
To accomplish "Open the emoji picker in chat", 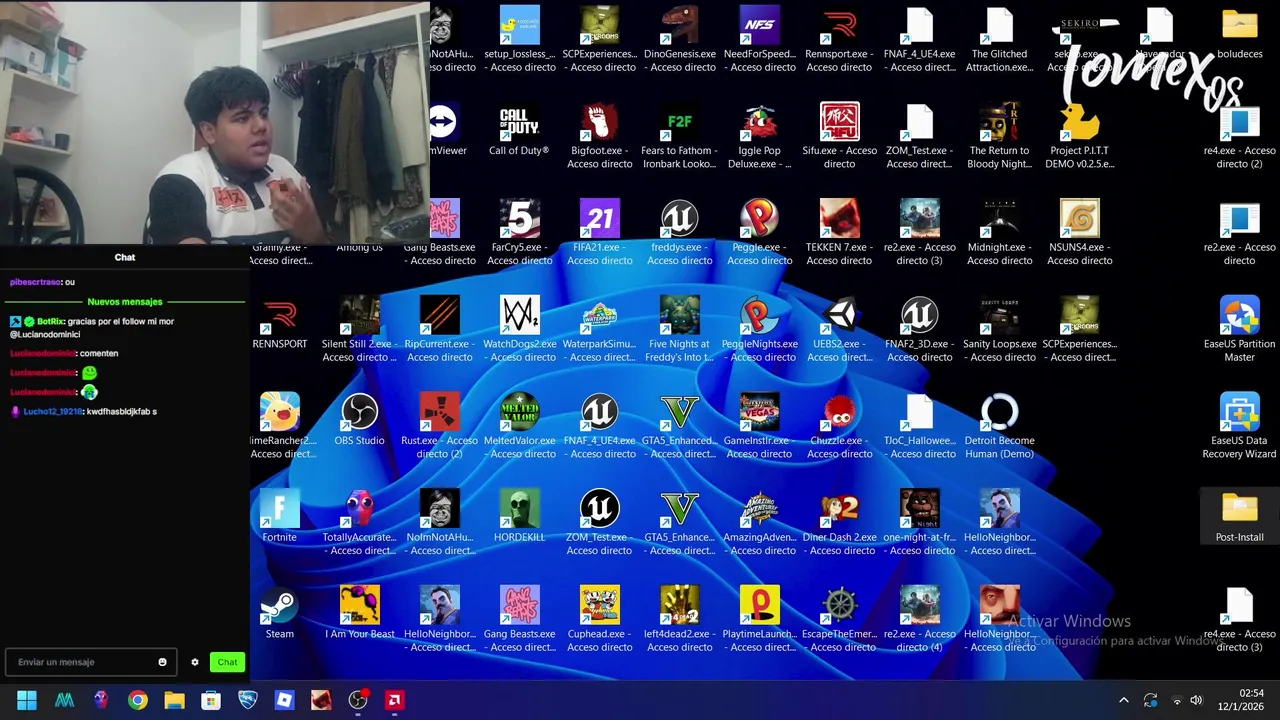I will point(162,662).
